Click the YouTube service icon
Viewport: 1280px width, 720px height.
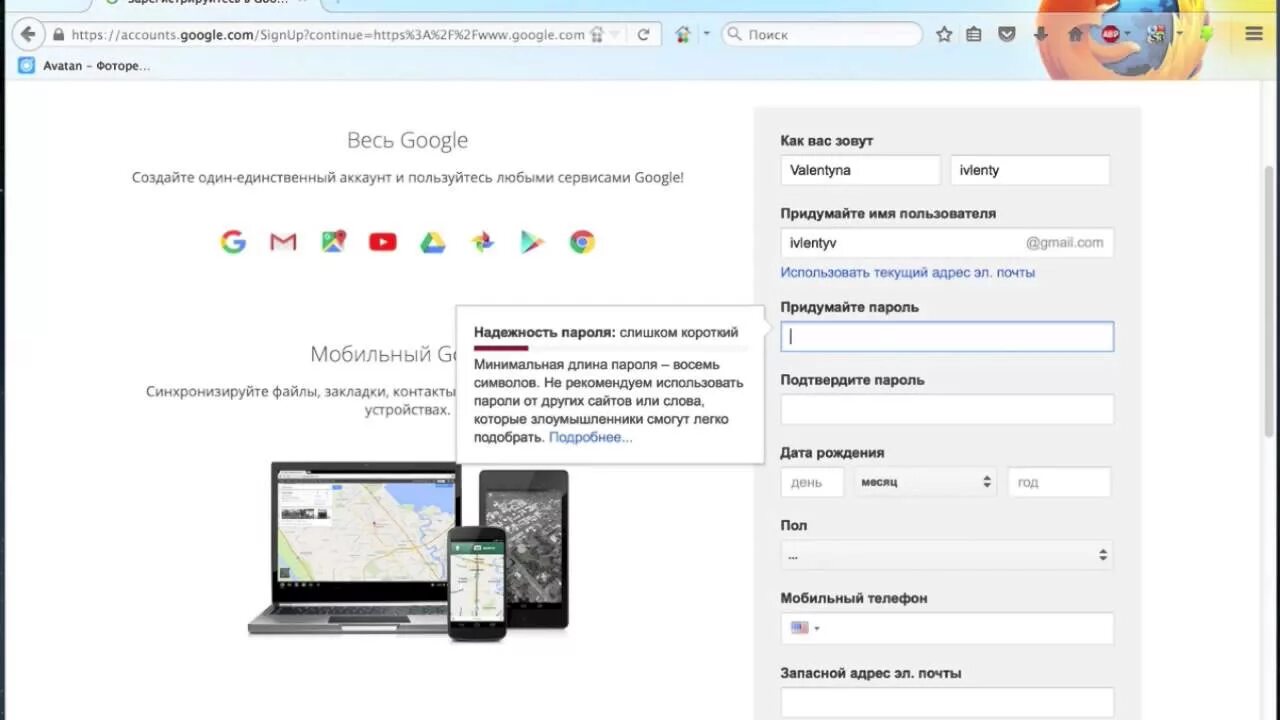(x=383, y=242)
